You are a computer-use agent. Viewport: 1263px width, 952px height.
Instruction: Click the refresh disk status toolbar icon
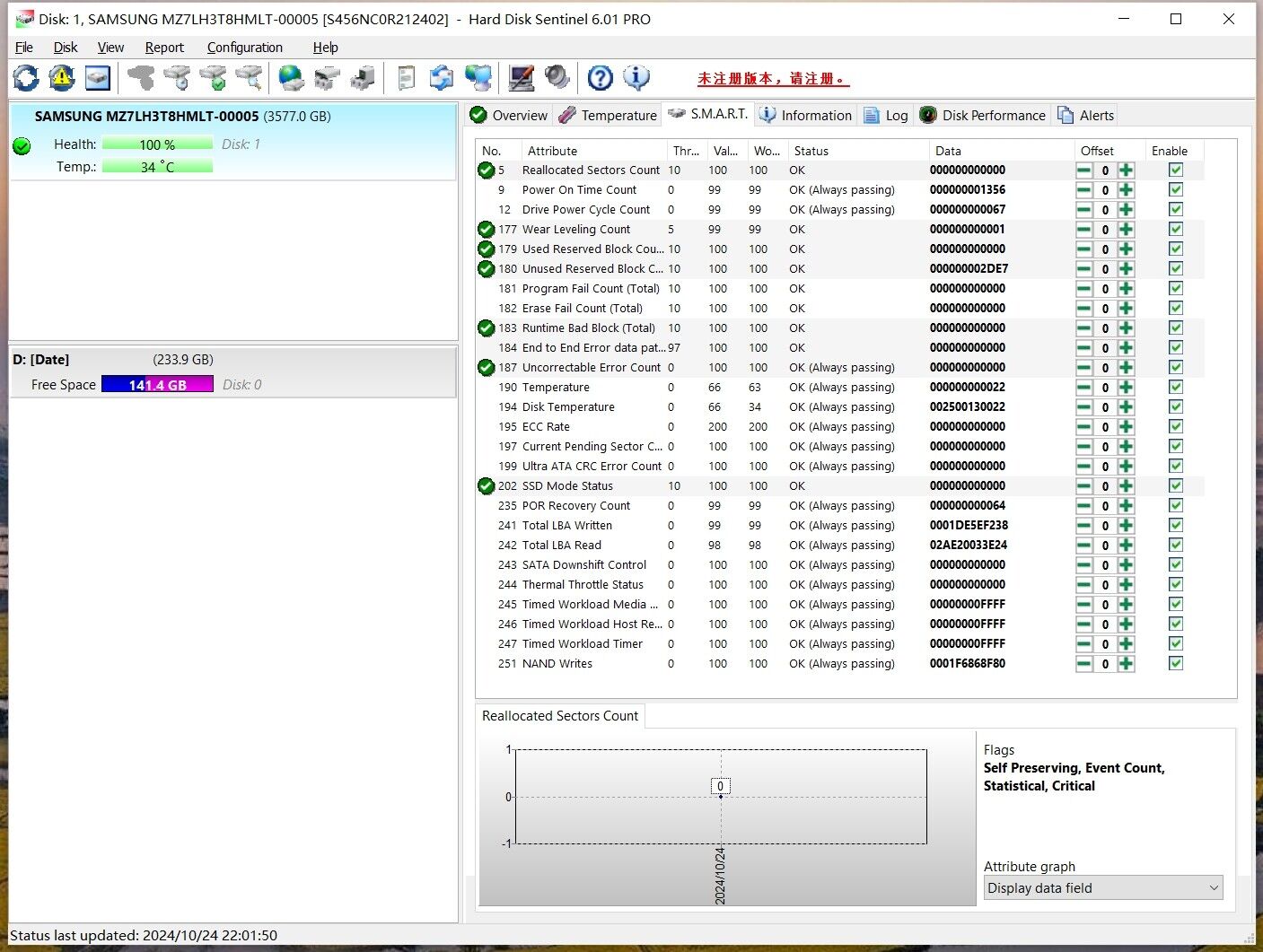click(x=26, y=78)
